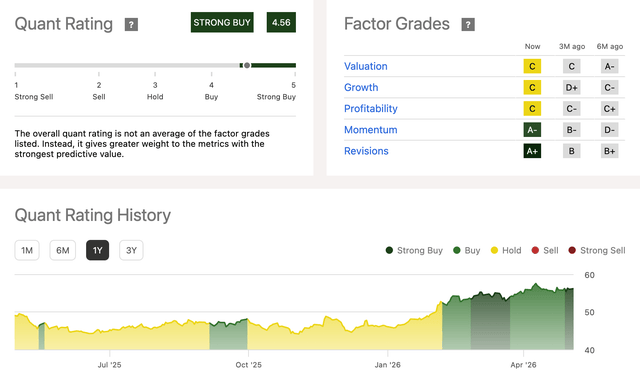Click the 4.56 quant score badge
Image resolution: width=640 pixels, height=382 pixels.
point(281,22)
